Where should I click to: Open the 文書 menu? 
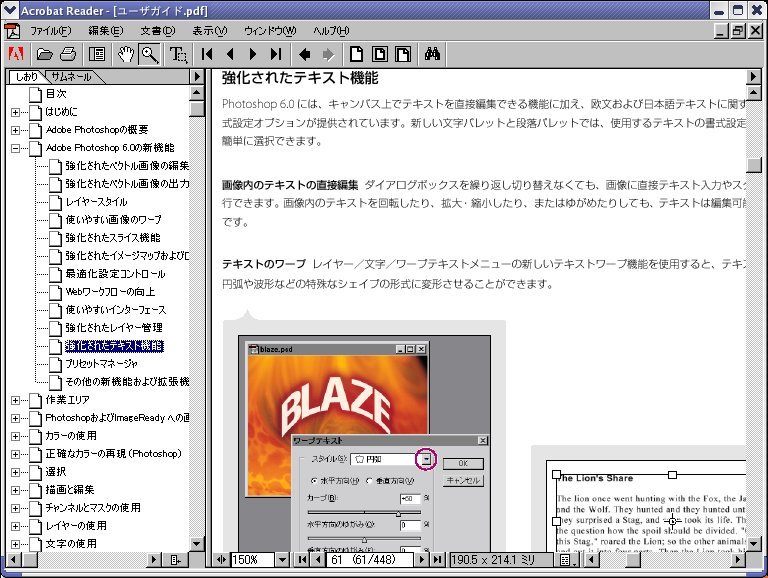click(x=157, y=31)
